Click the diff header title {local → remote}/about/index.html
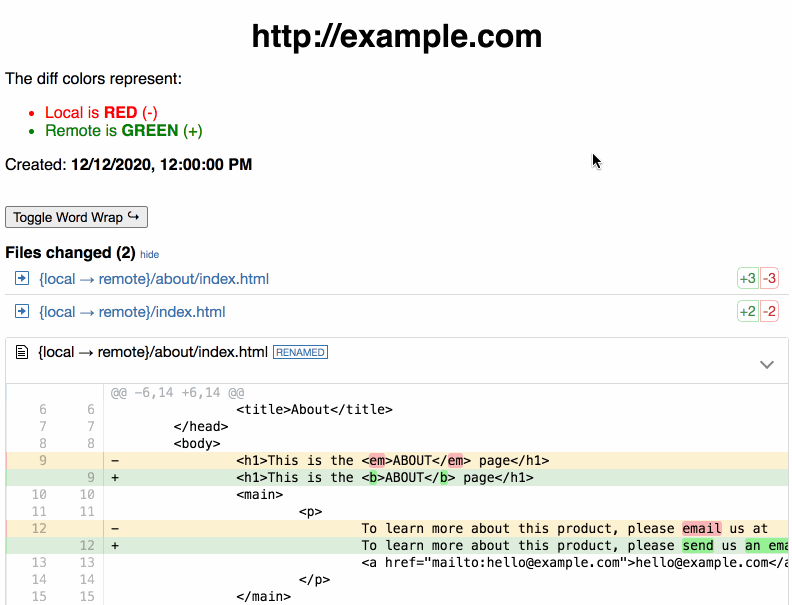Screen dimensions: 792x605 tap(153, 352)
